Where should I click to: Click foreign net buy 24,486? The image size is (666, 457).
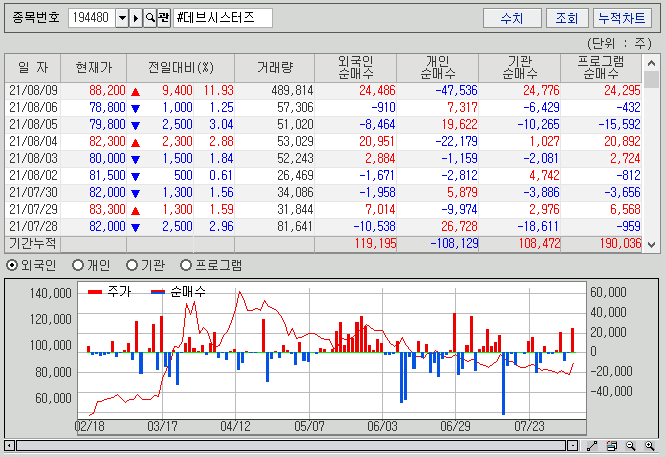coord(377,90)
